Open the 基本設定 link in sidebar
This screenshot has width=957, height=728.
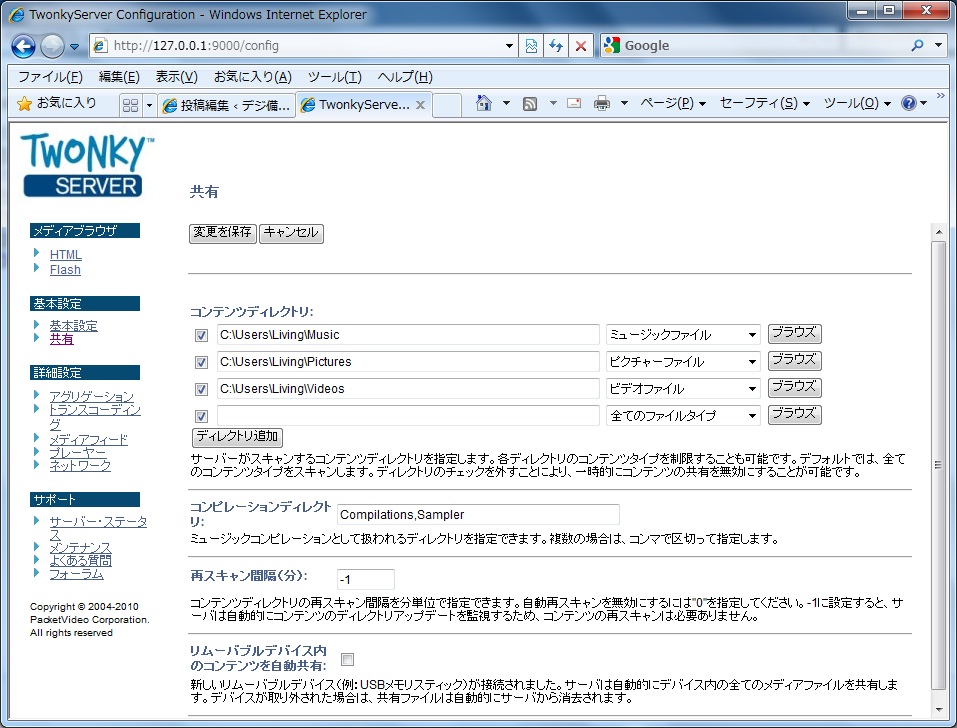pyautogui.click(x=73, y=325)
